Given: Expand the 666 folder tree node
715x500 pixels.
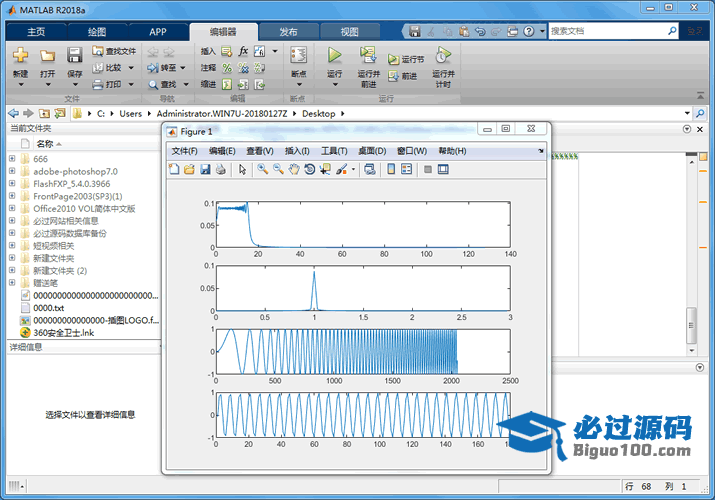Looking at the screenshot, I should pyautogui.click(x=12, y=159).
